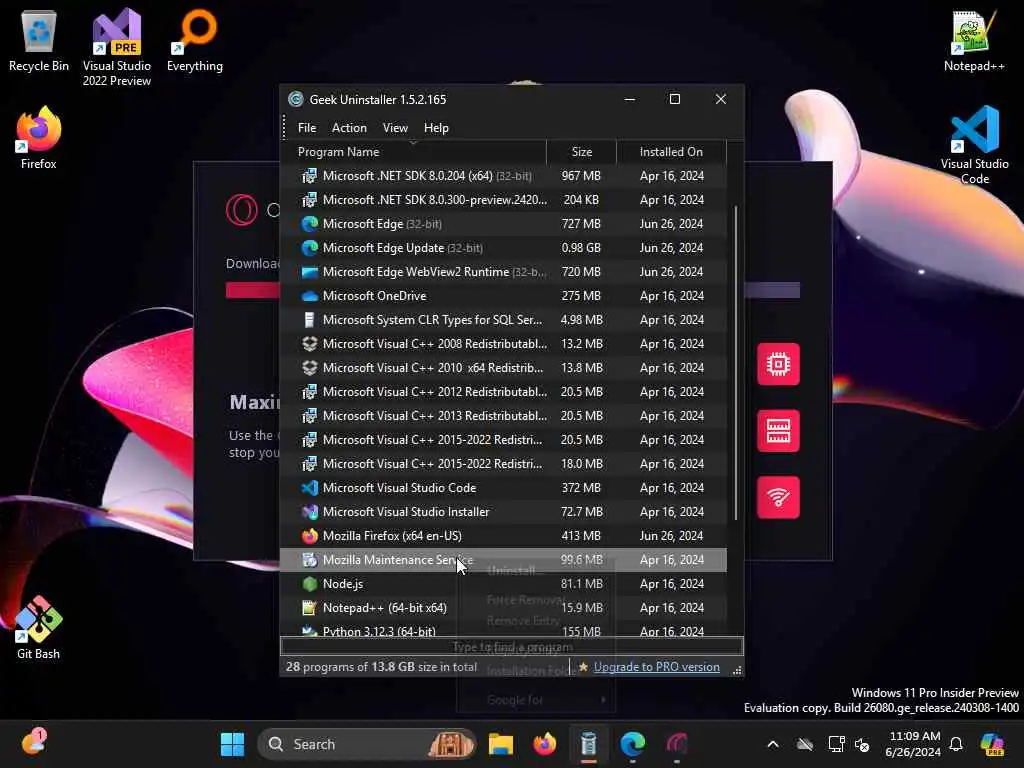Screen dimensions: 1024x768
Task: Open File Explorer from the taskbar
Action: pos(501,744)
